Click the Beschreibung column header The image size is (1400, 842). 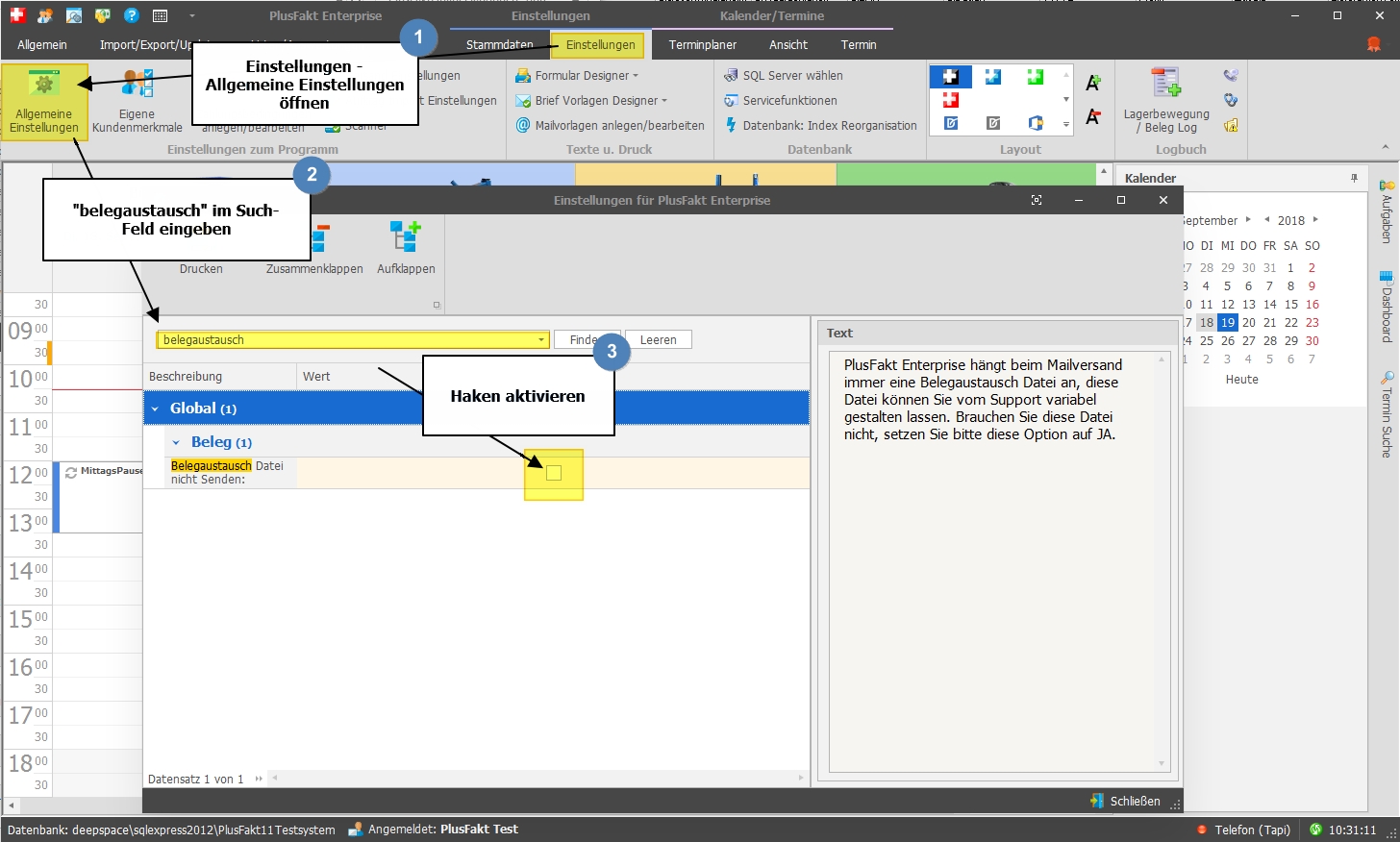pyautogui.click(x=220, y=377)
